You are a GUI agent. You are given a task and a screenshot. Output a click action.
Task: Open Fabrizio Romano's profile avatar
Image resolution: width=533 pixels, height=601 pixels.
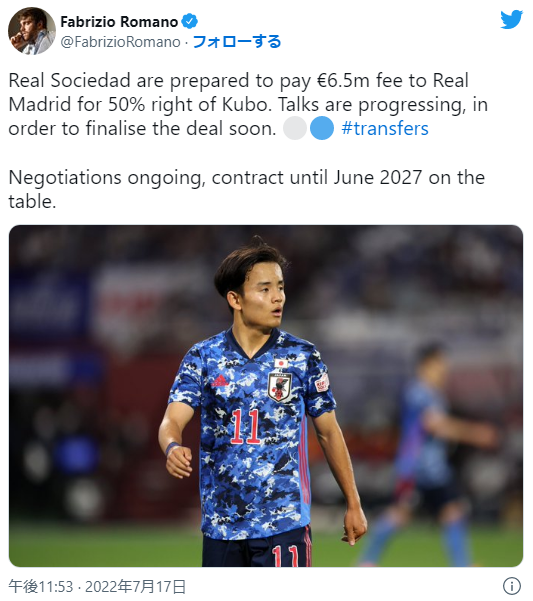[32, 31]
